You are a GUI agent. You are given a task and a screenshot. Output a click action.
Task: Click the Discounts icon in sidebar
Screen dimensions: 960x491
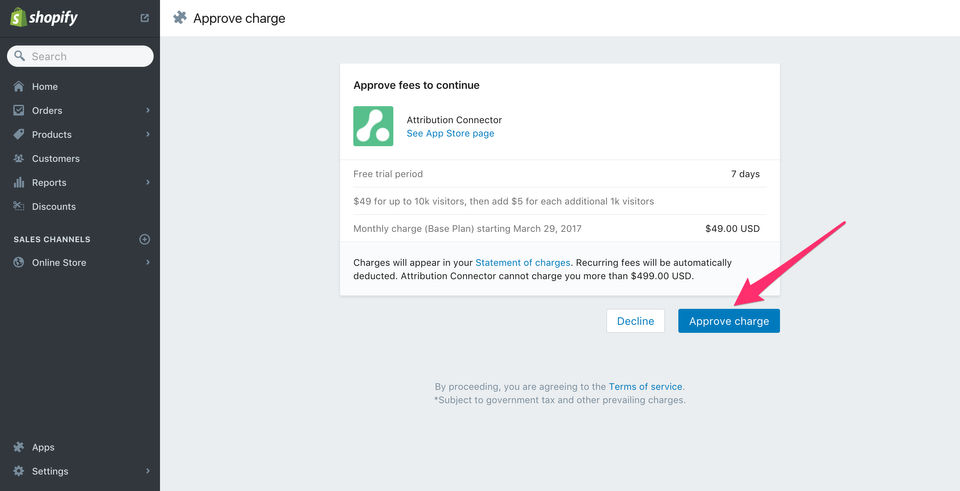19,207
